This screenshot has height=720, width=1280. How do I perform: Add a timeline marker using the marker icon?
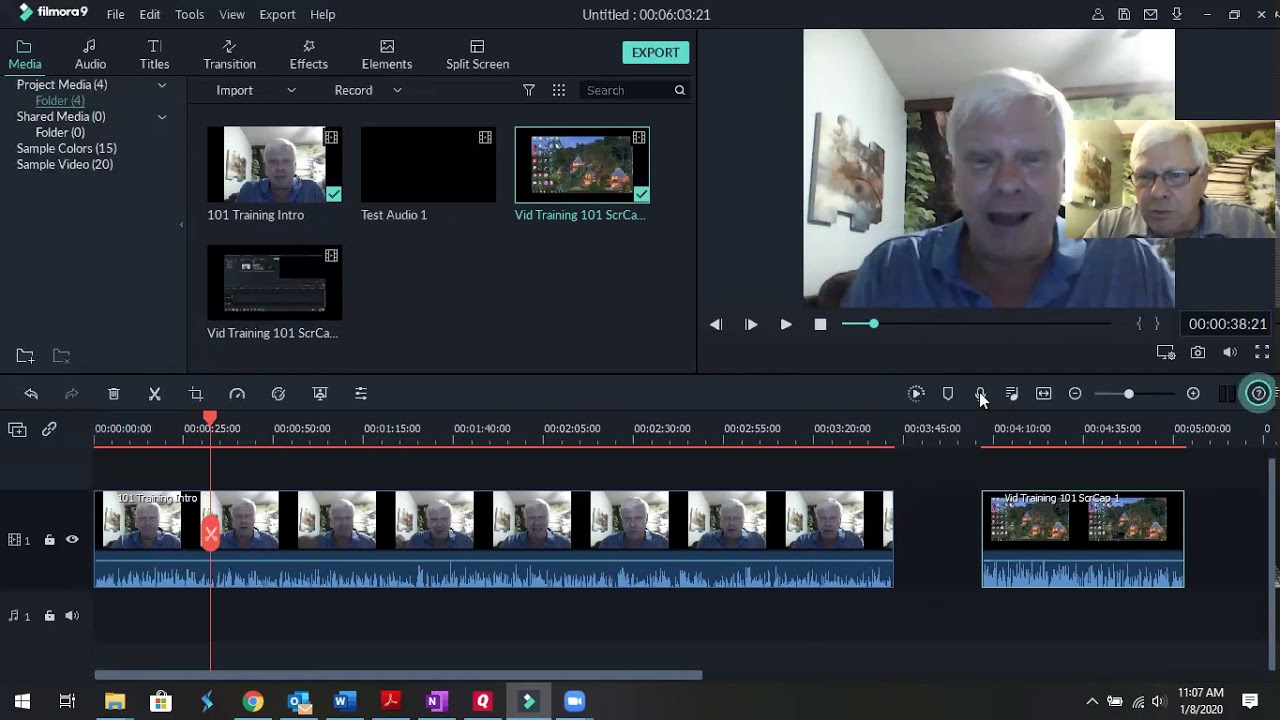coord(948,394)
